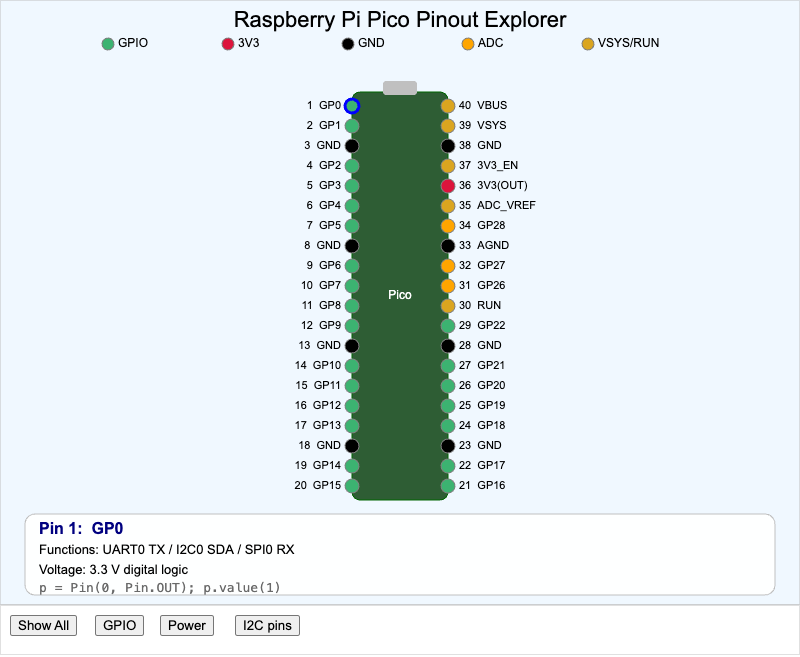Click the 'Voltage: 3.3 V digital logic' text
The width and height of the screenshot is (800, 657).
pyautogui.click(x=113, y=570)
